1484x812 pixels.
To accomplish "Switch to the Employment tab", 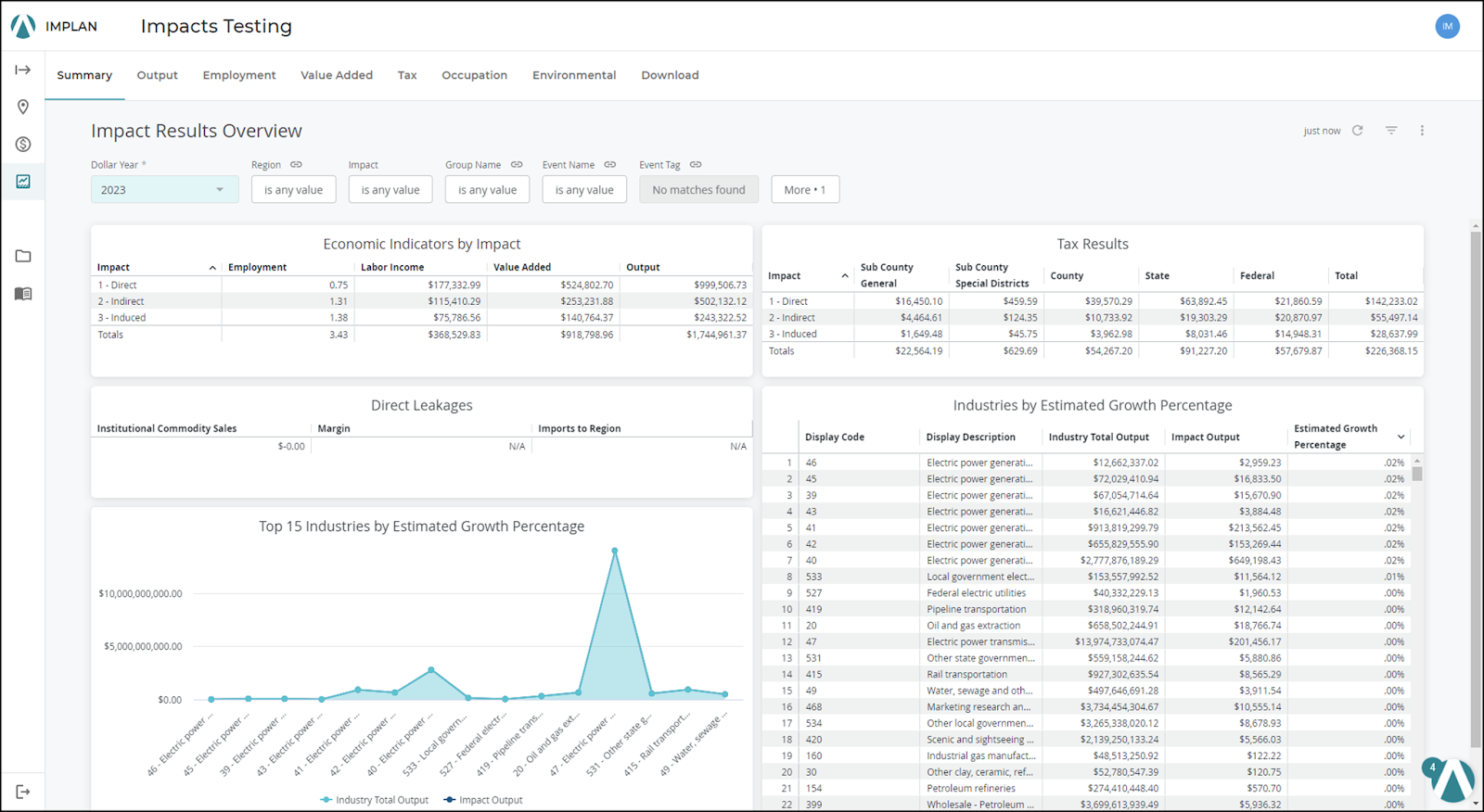I will point(239,75).
